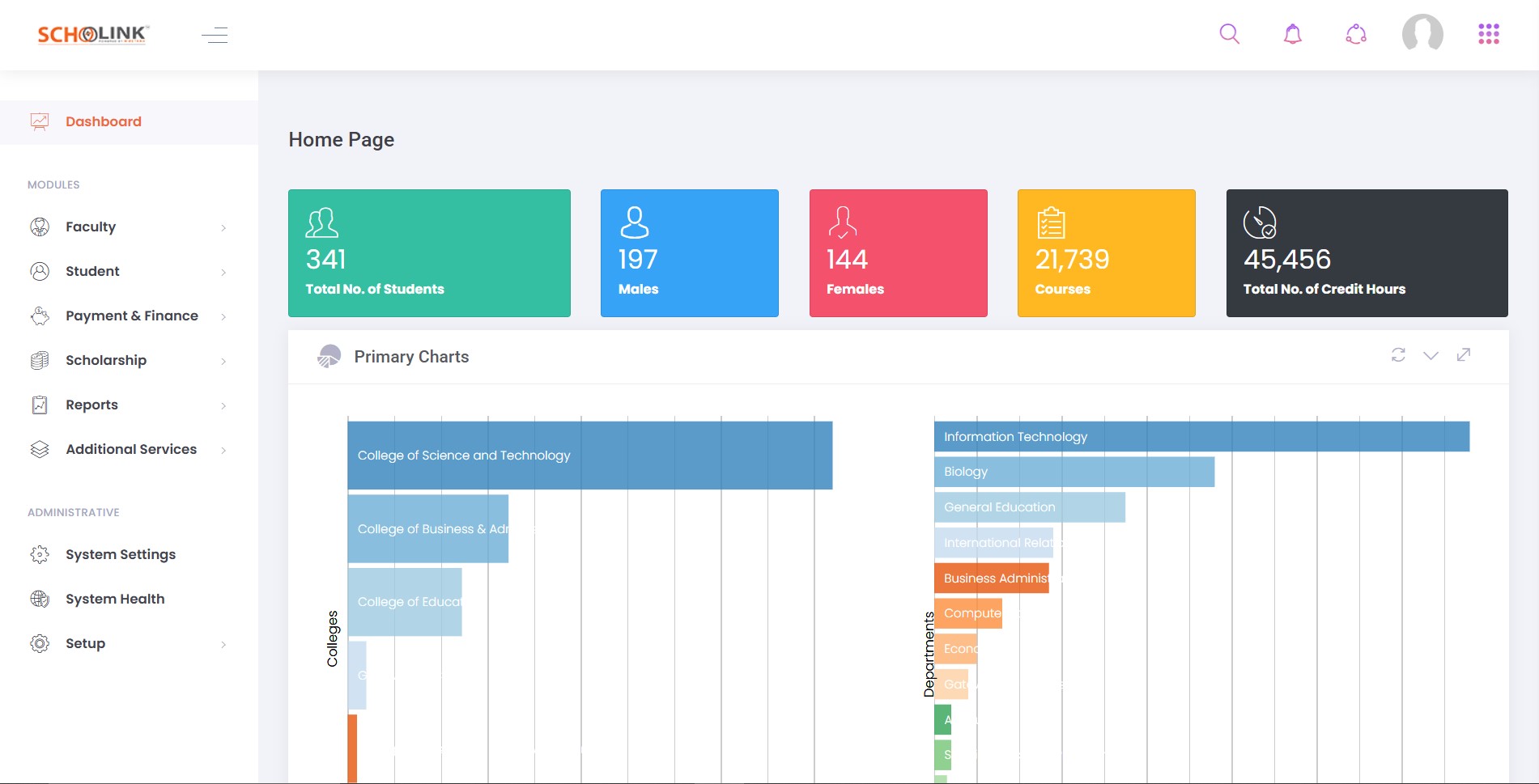Click the green Total No. of Students card
Screen dimensions: 1539x784
tap(429, 252)
